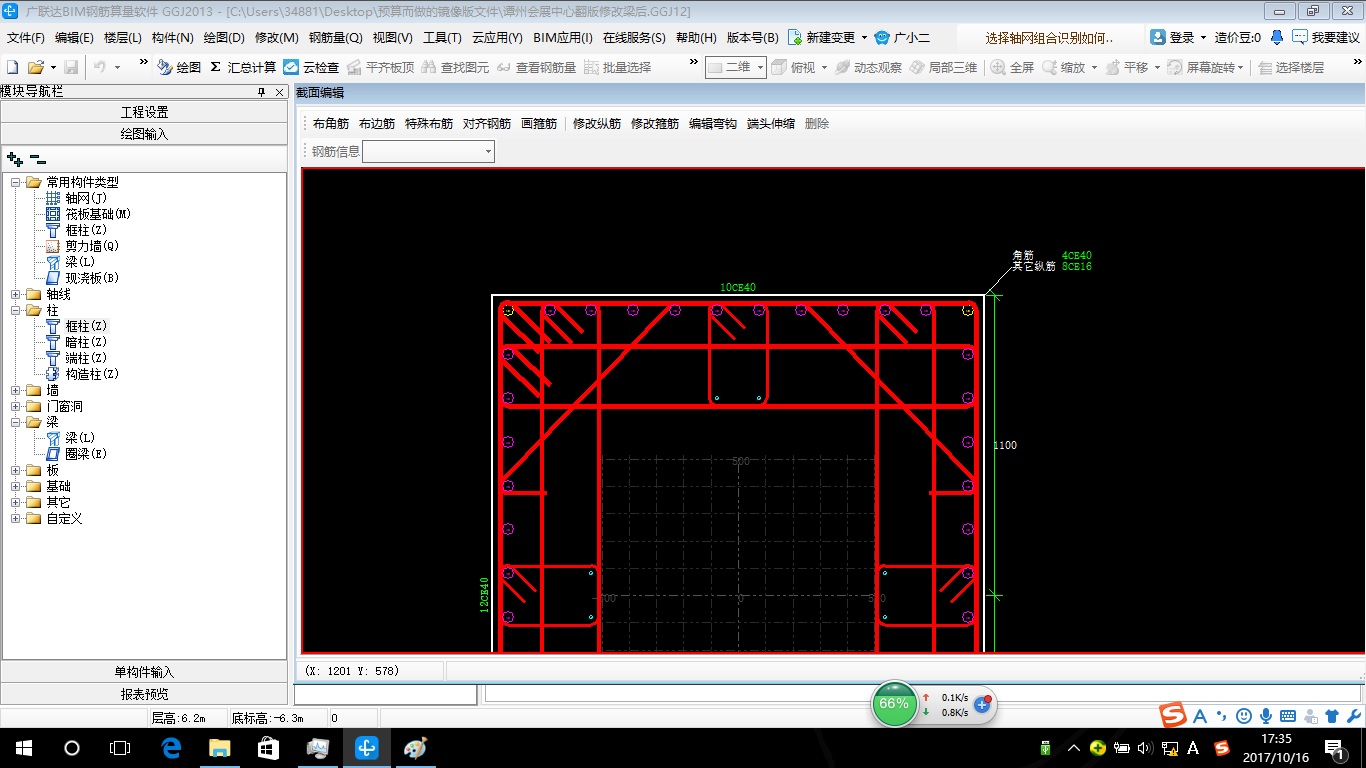This screenshot has height=768, width=1366.
Task: Expand the 墙 tree node
Action: tap(16, 390)
